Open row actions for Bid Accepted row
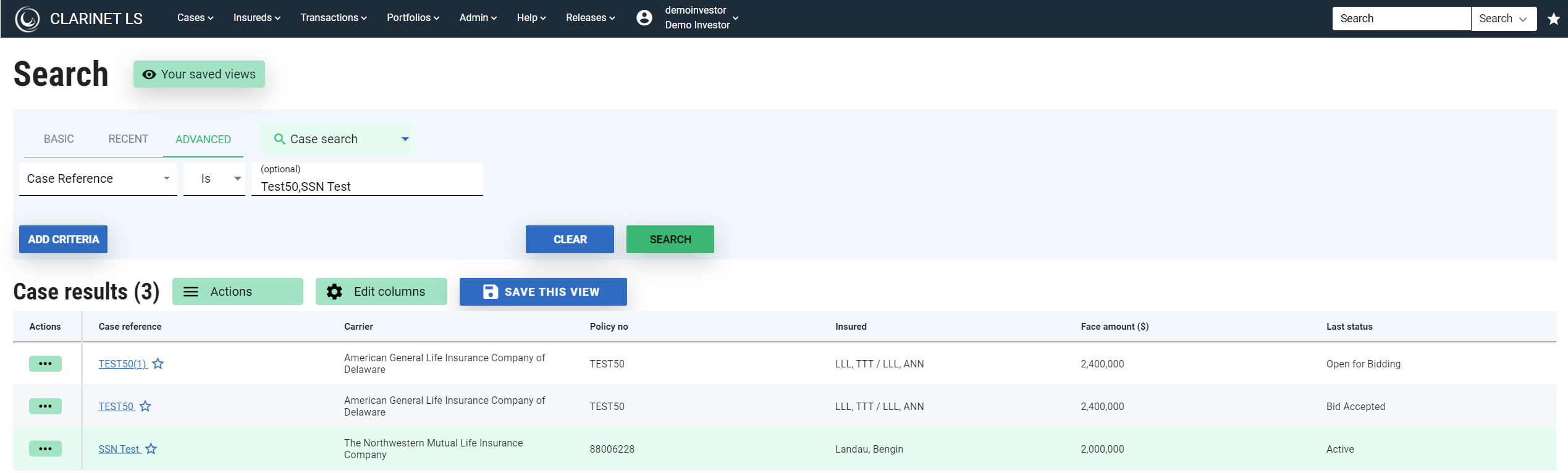 [45, 406]
